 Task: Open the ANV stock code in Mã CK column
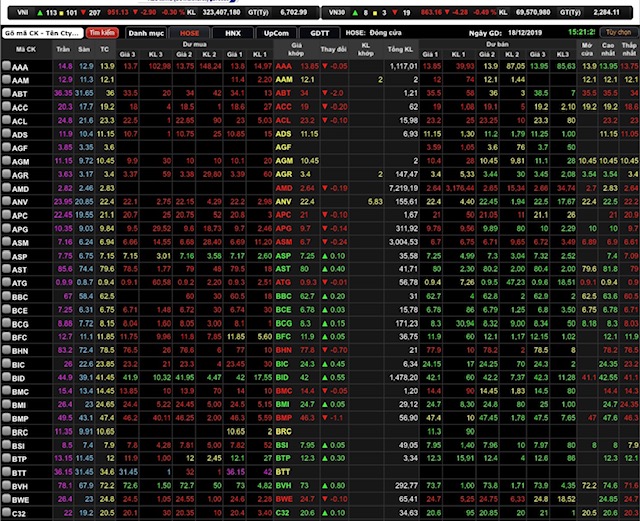click(x=20, y=203)
